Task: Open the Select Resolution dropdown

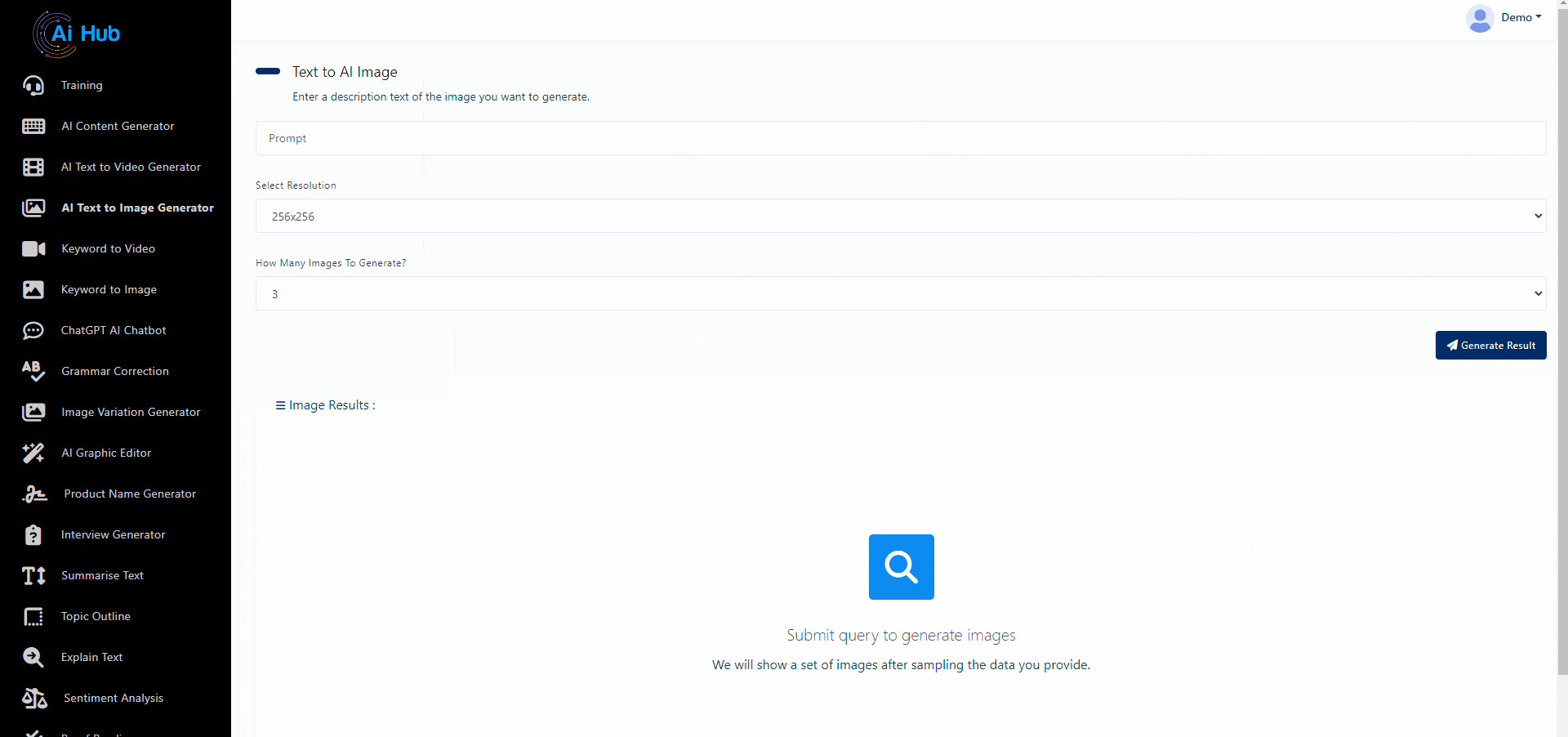Action: pyautogui.click(x=900, y=216)
